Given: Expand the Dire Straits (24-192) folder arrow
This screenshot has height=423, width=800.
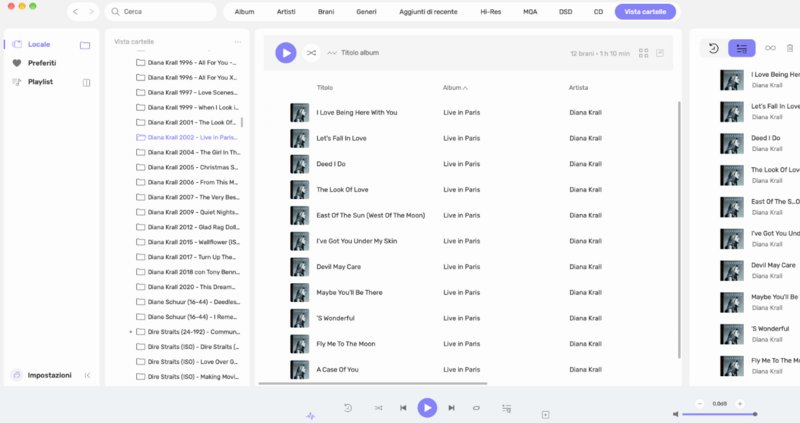Looking at the screenshot, I should (131, 332).
